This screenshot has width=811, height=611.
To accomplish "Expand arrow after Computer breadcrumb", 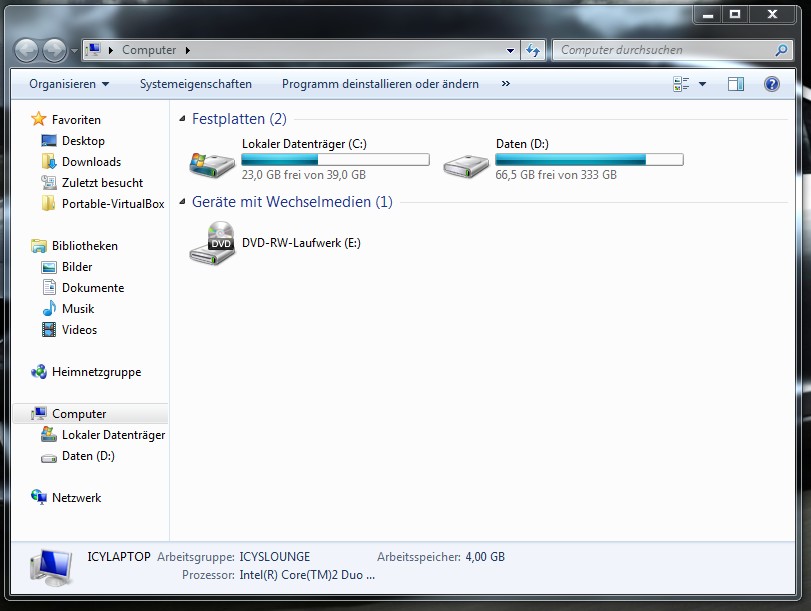I will tap(188, 50).
